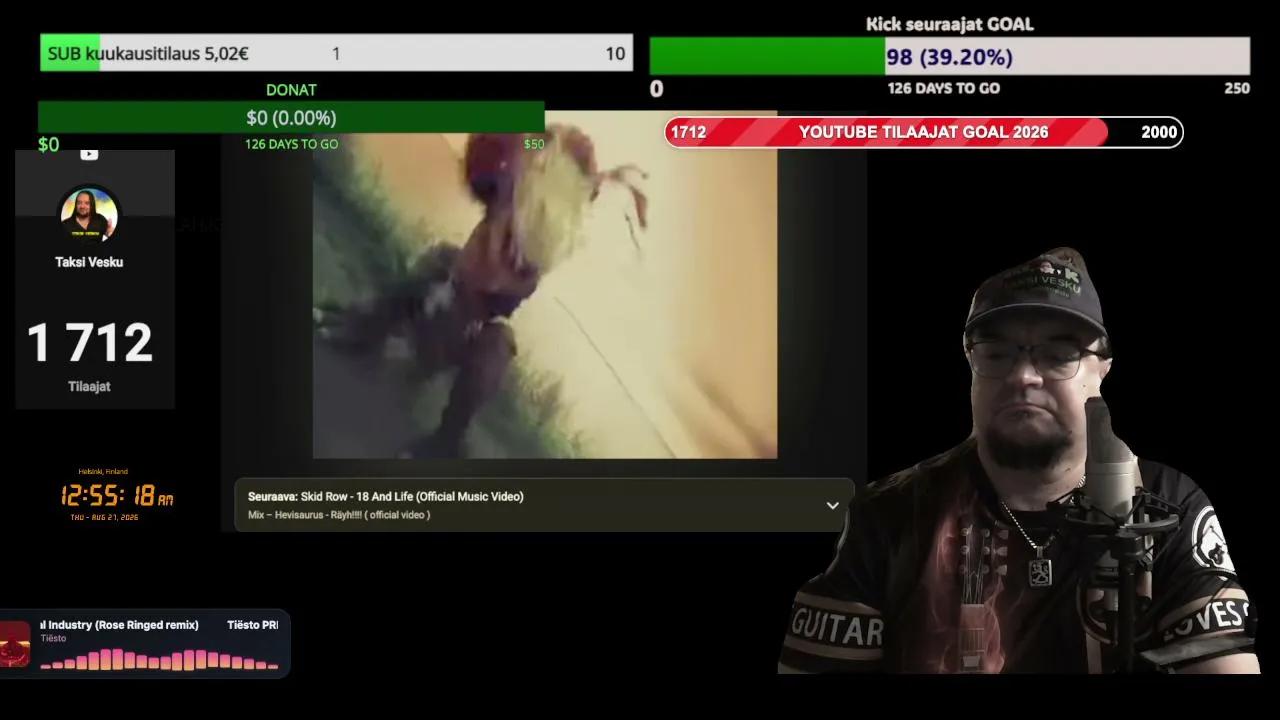Click the DONAT $0 (0.00%) progress bar
Screen dimensions: 1280x720
tap(291, 118)
